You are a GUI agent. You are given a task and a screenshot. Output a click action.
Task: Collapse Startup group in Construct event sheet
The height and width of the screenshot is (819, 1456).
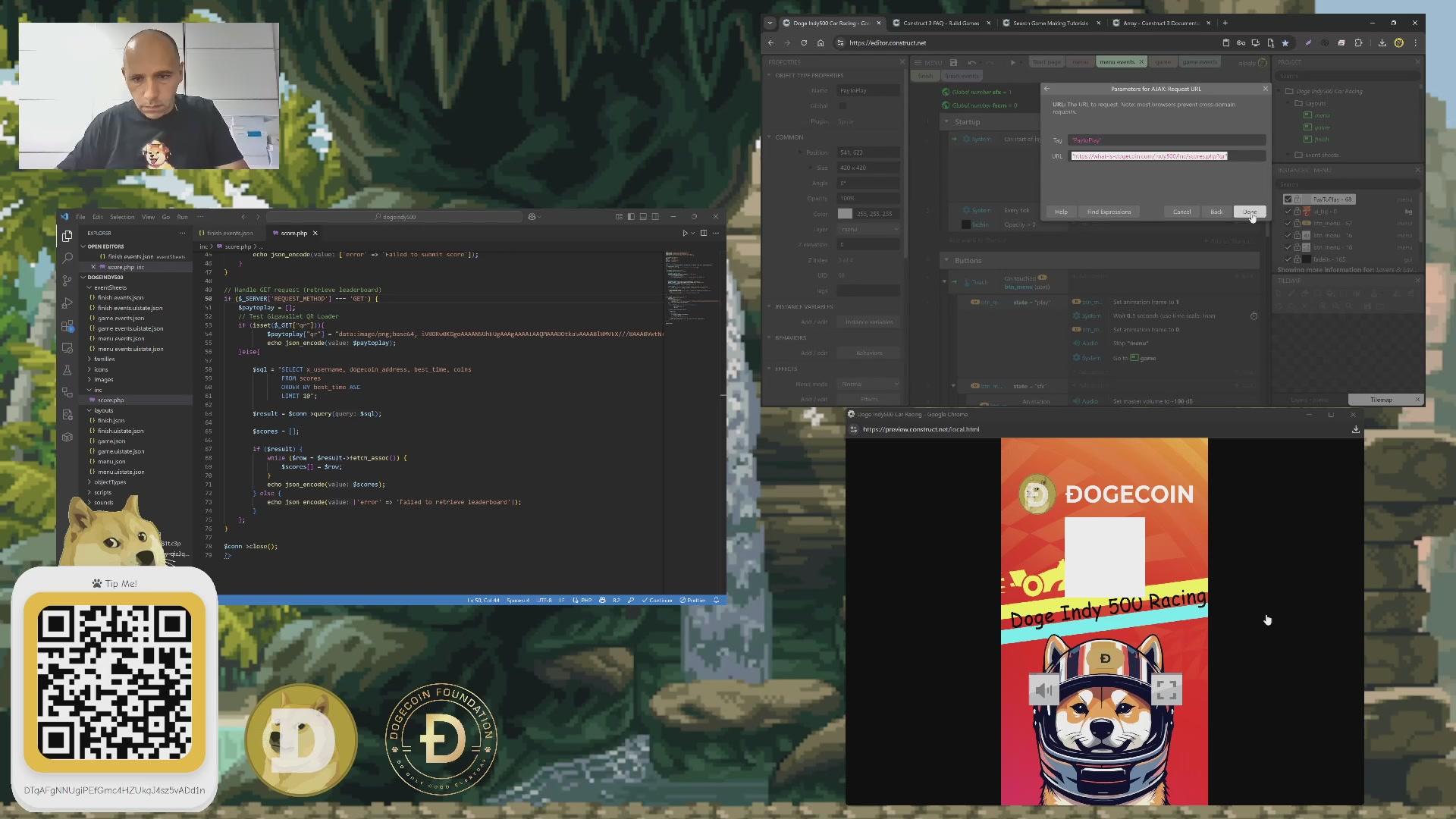pyautogui.click(x=946, y=122)
